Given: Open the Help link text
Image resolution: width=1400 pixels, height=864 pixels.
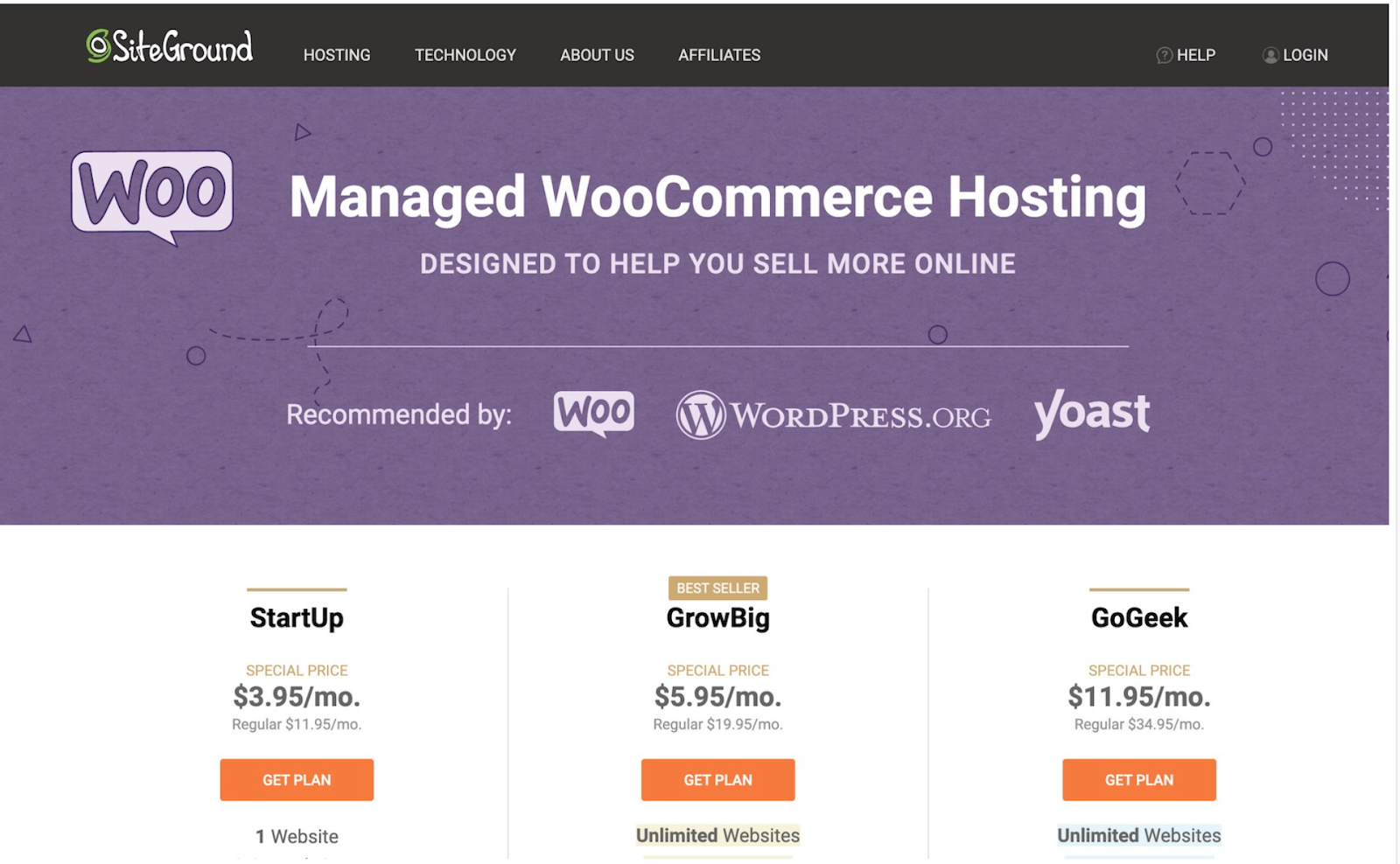Looking at the screenshot, I should click(1196, 55).
